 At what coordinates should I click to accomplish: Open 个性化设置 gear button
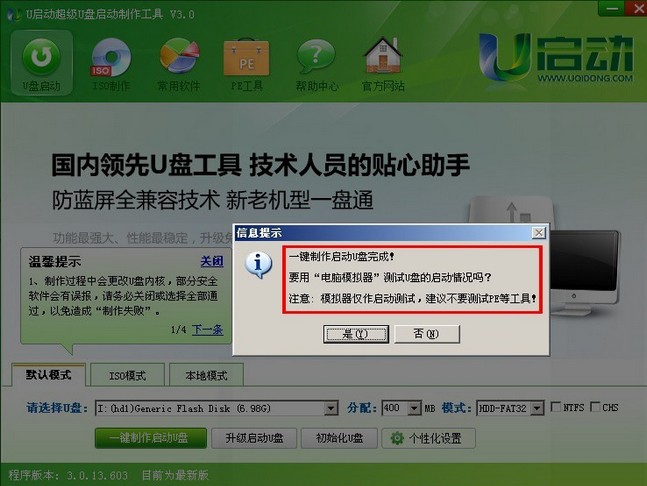428,438
